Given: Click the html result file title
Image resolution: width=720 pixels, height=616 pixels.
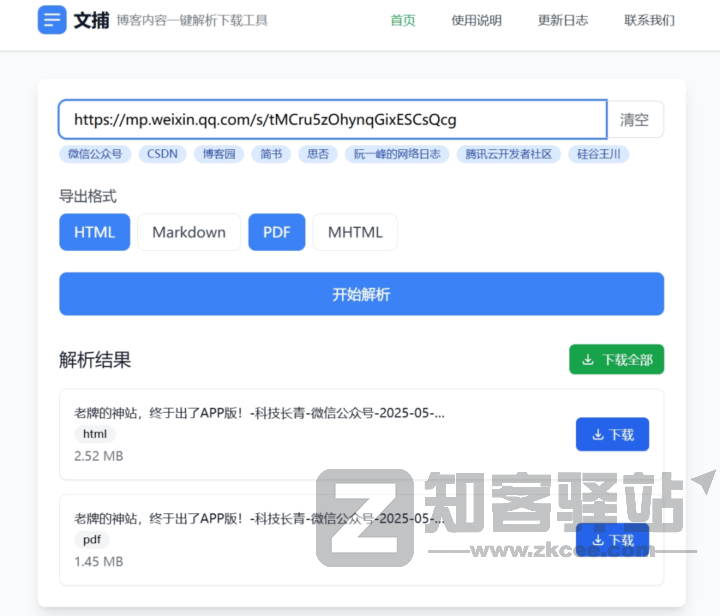Looking at the screenshot, I should pyautogui.click(x=259, y=413).
